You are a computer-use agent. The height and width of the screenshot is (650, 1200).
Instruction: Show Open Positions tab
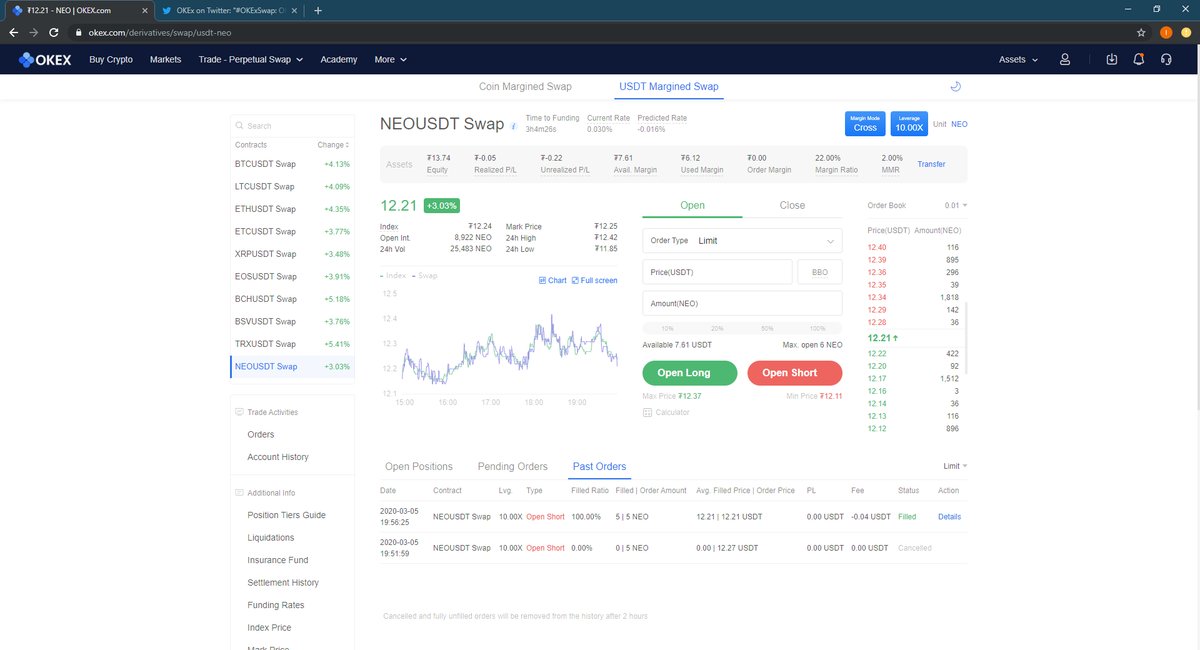(x=419, y=466)
